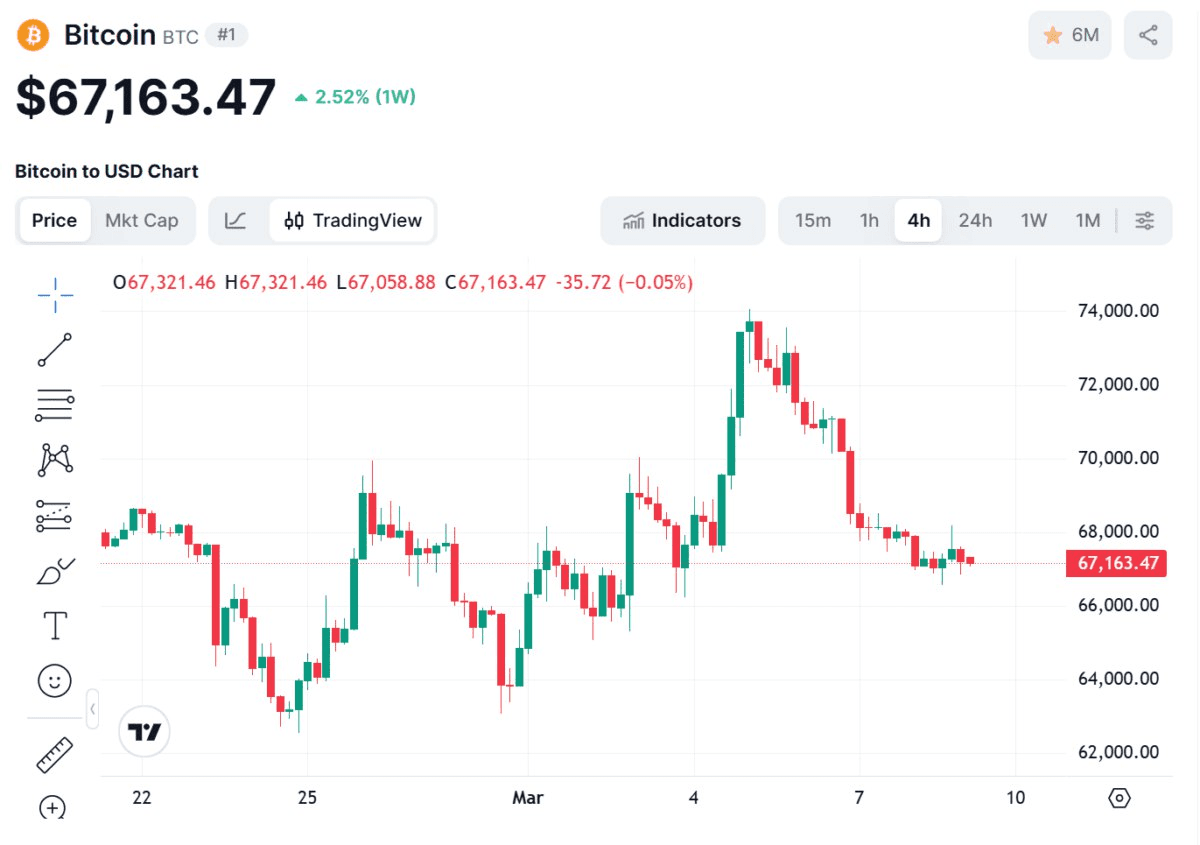
Task: Add Bitcoin to watchlist via the star
Action: click(x=1069, y=35)
